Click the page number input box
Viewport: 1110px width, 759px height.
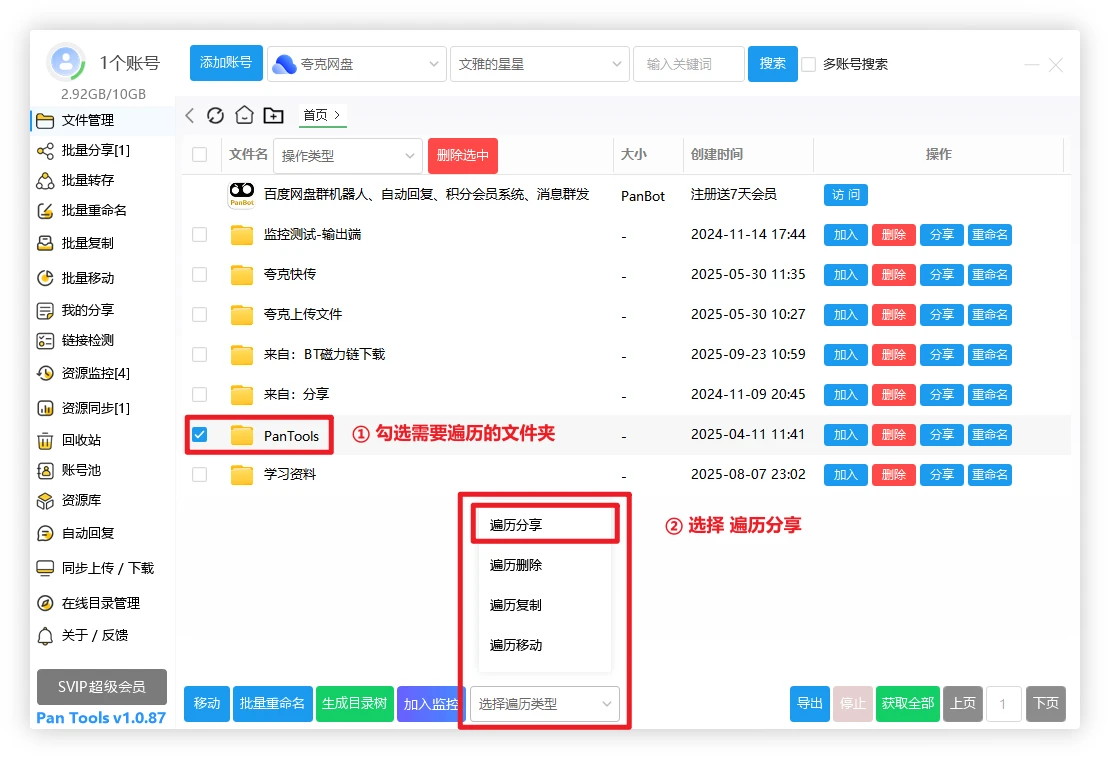(x=1003, y=704)
